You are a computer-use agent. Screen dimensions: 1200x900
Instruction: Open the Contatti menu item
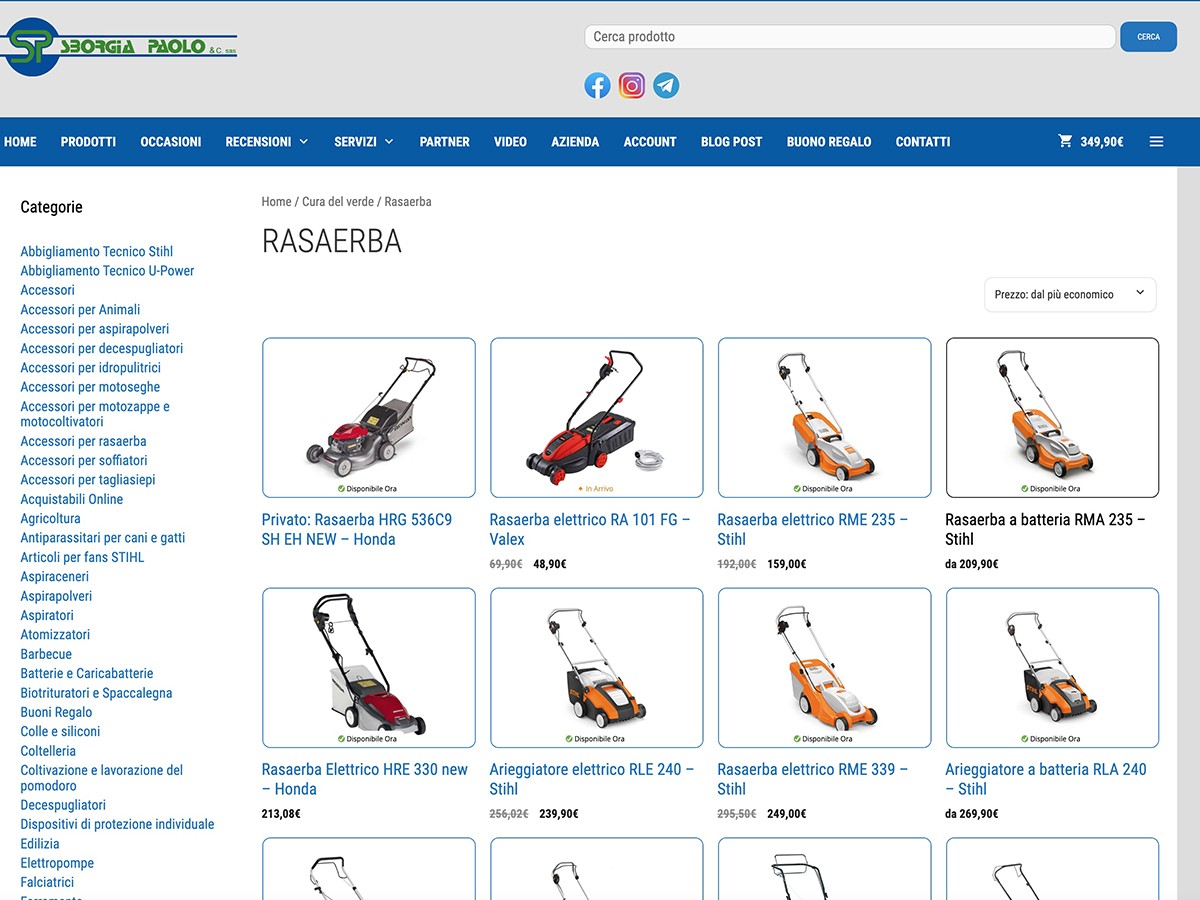tap(923, 142)
